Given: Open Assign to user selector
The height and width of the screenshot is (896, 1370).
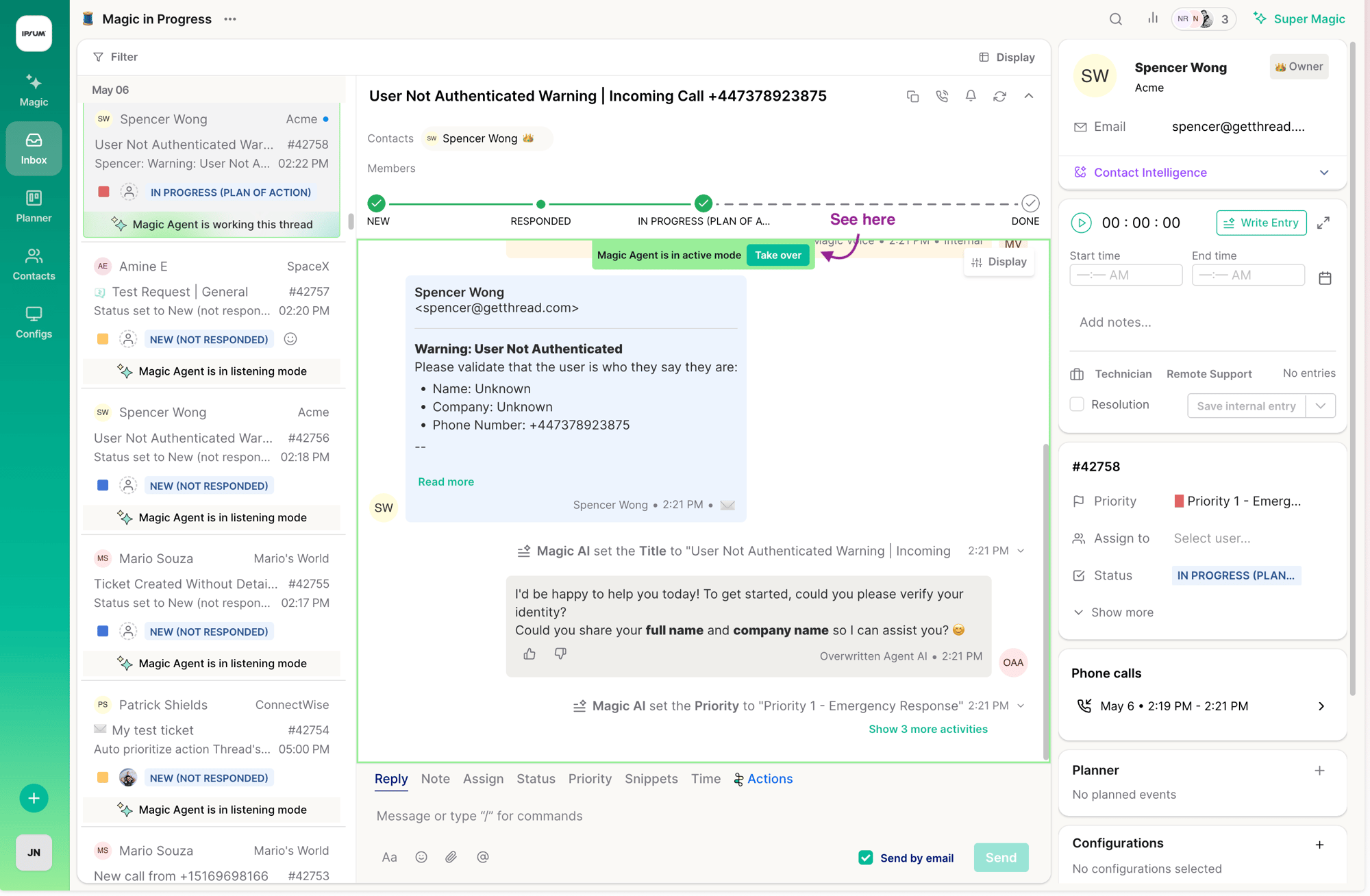Looking at the screenshot, I should pyautogui.click(x=1212, y=538).
